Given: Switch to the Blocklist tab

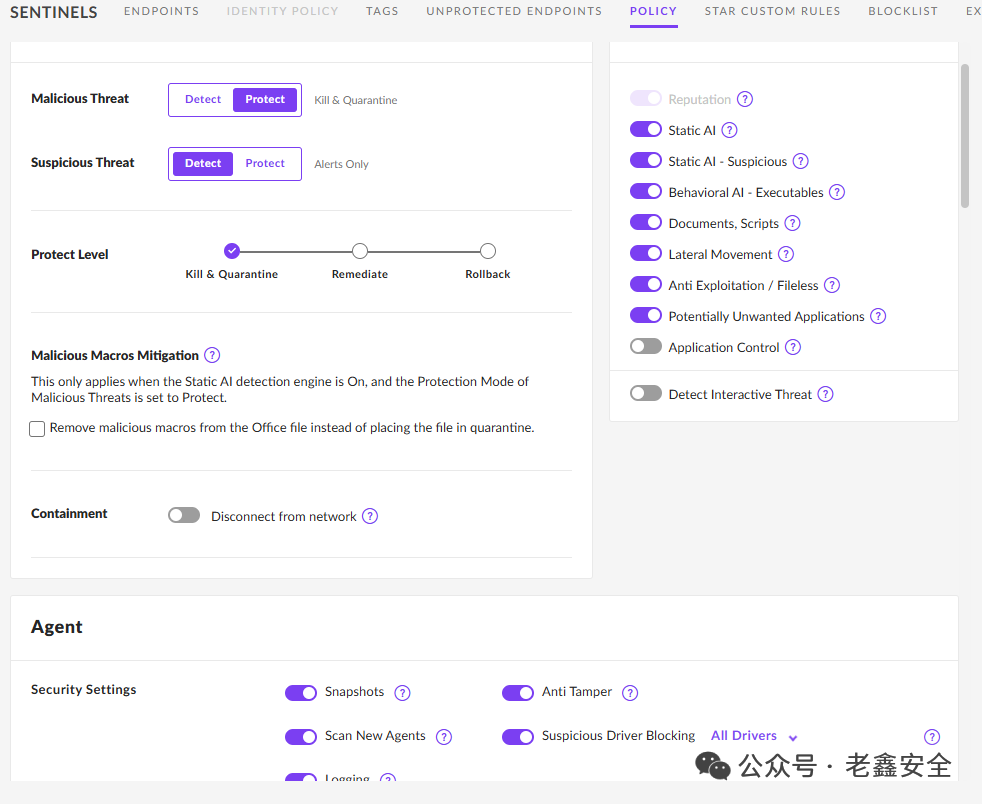Looking at the screenshot, I should point(903,11).
